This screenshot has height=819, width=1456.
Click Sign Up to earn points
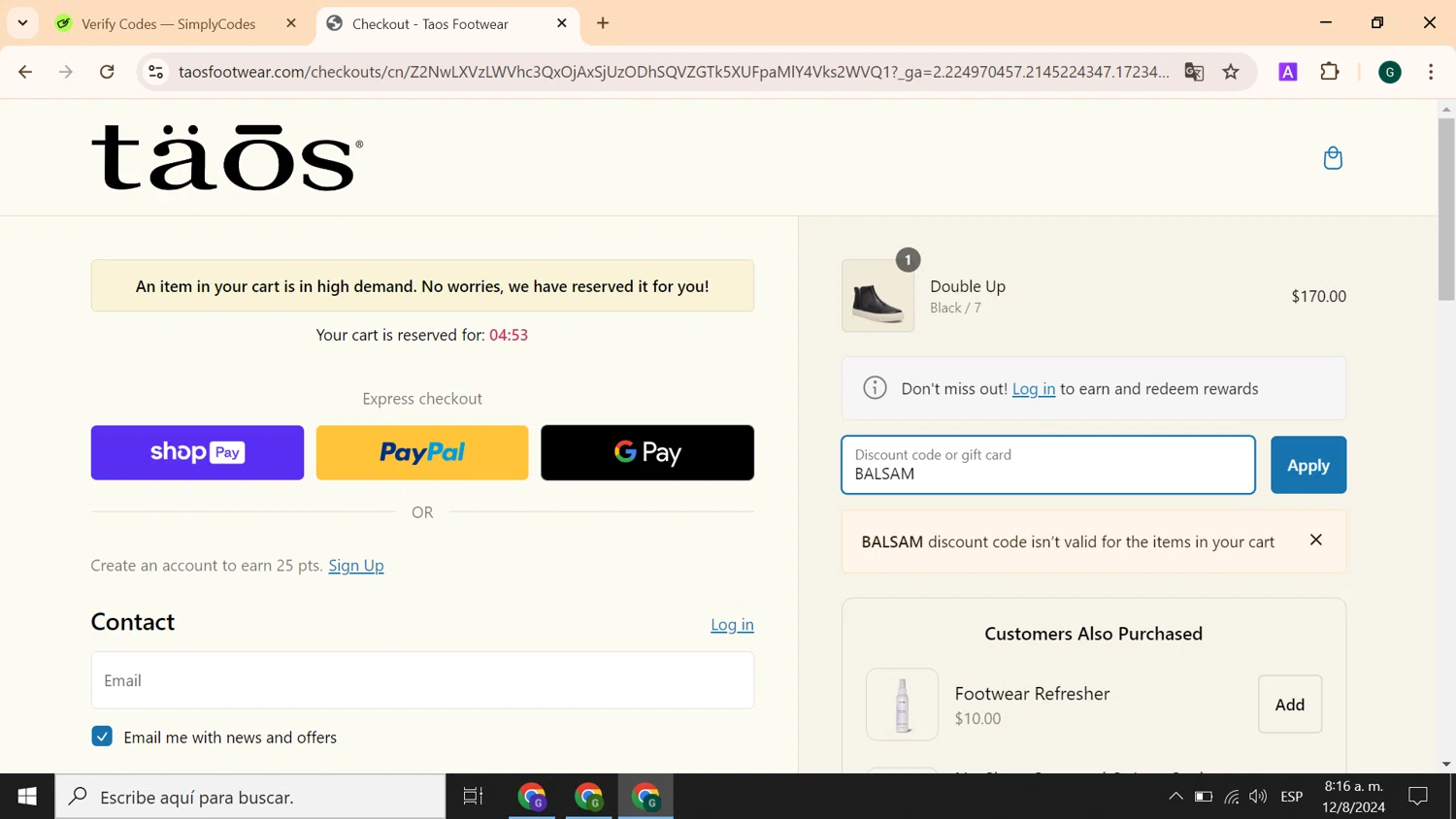(x=356, y=565)
